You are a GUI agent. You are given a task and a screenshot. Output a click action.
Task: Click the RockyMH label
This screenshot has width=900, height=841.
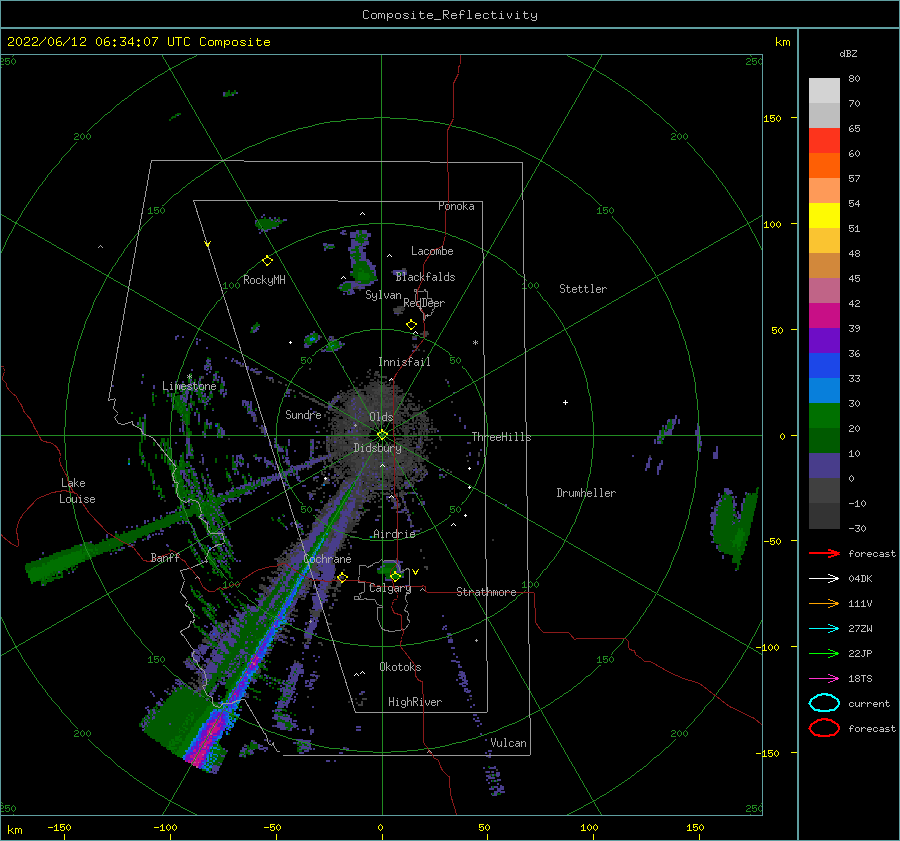264,280
